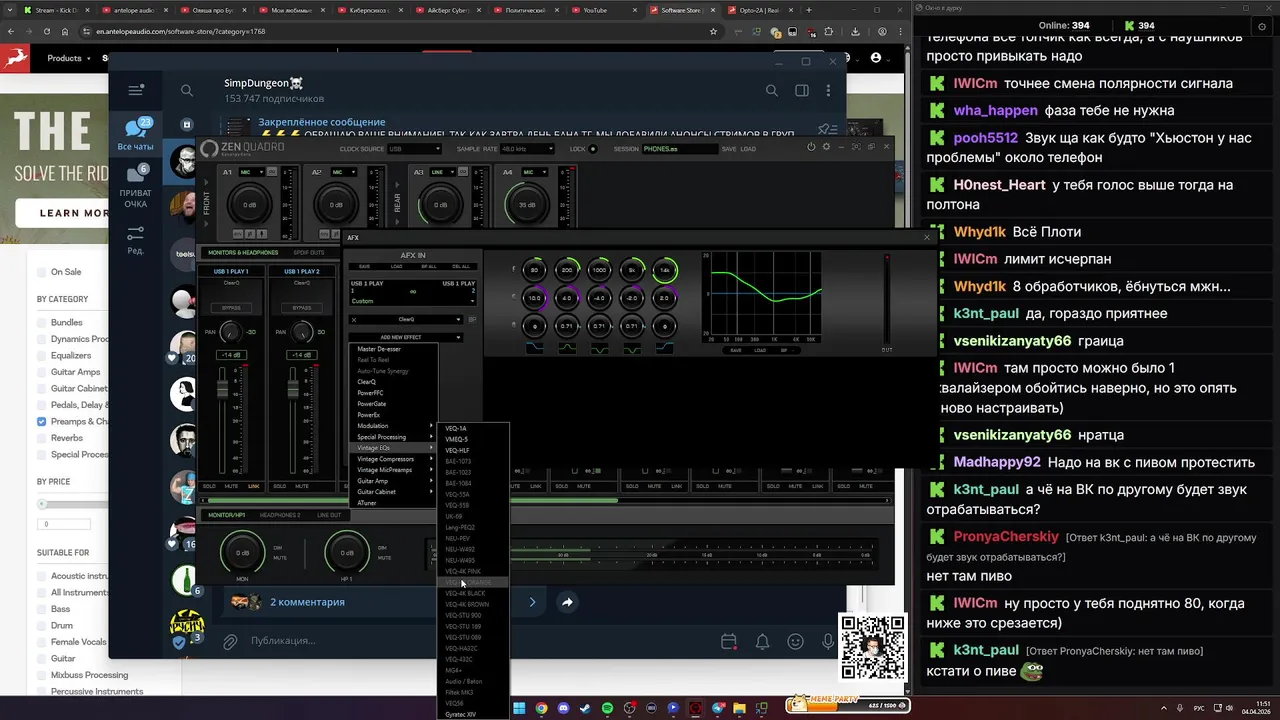The width and height of the screenshot is (1280, 720).
Task: Click USB 1 PLAY 1 volume fader
Action: point(220,388)
